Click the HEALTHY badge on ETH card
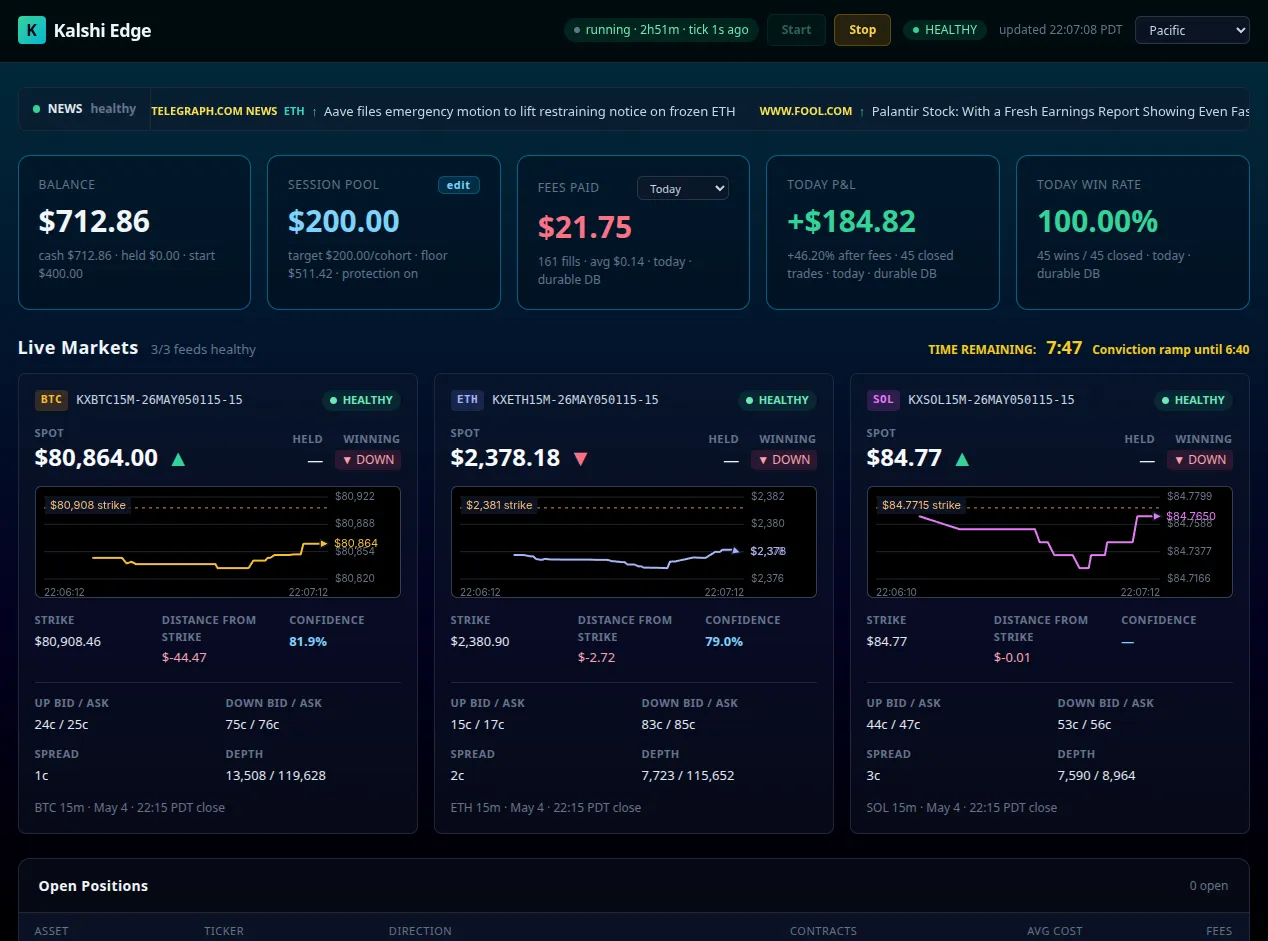The width and height of the screenshot is (1268, 941). tap(777, 400)
